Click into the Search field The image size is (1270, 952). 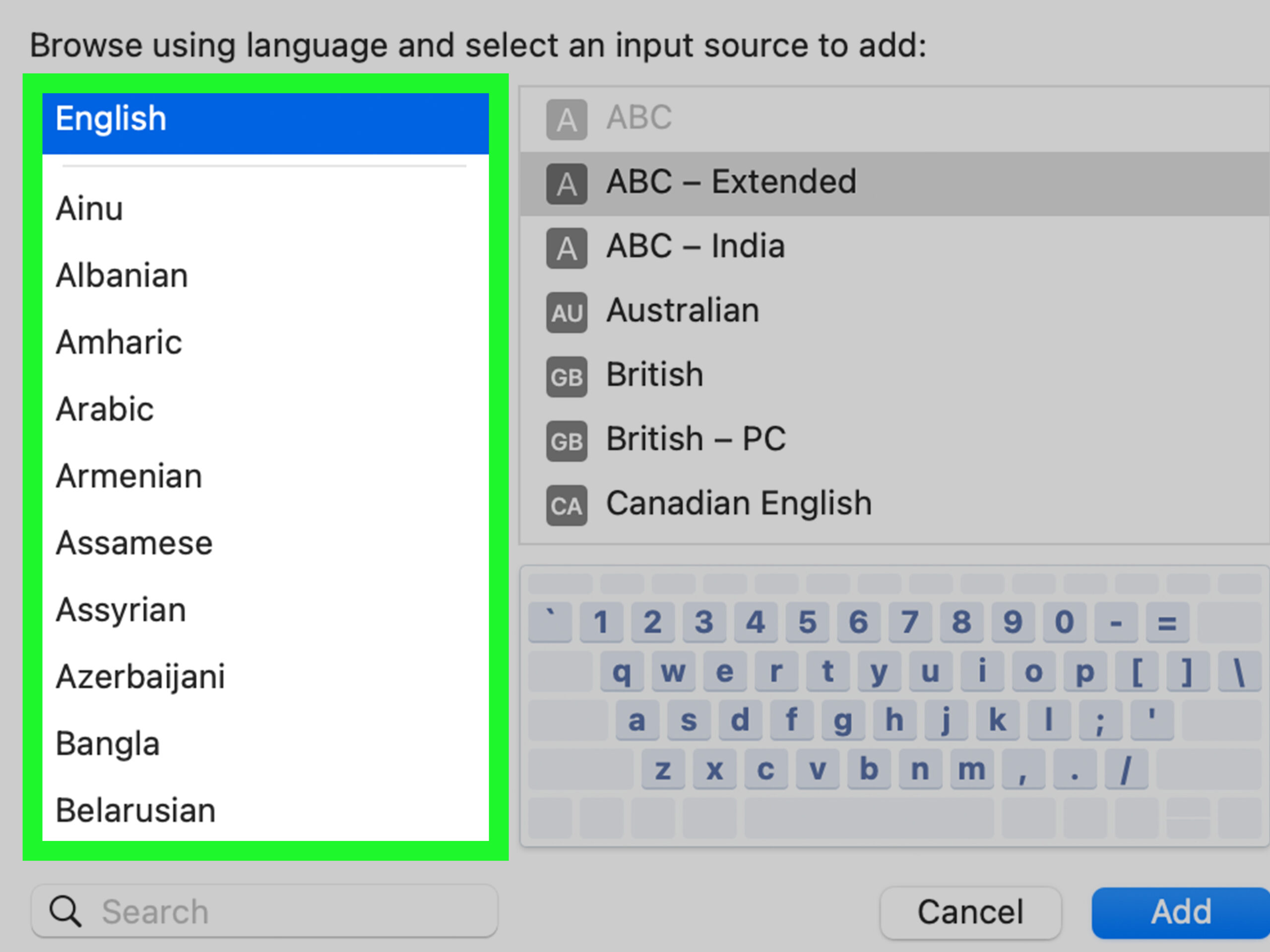(x=287, y=911)
